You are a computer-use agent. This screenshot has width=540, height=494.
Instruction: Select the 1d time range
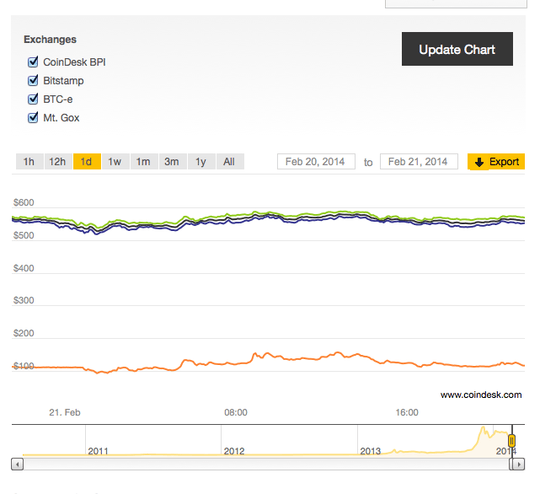[x=87, y=162]
